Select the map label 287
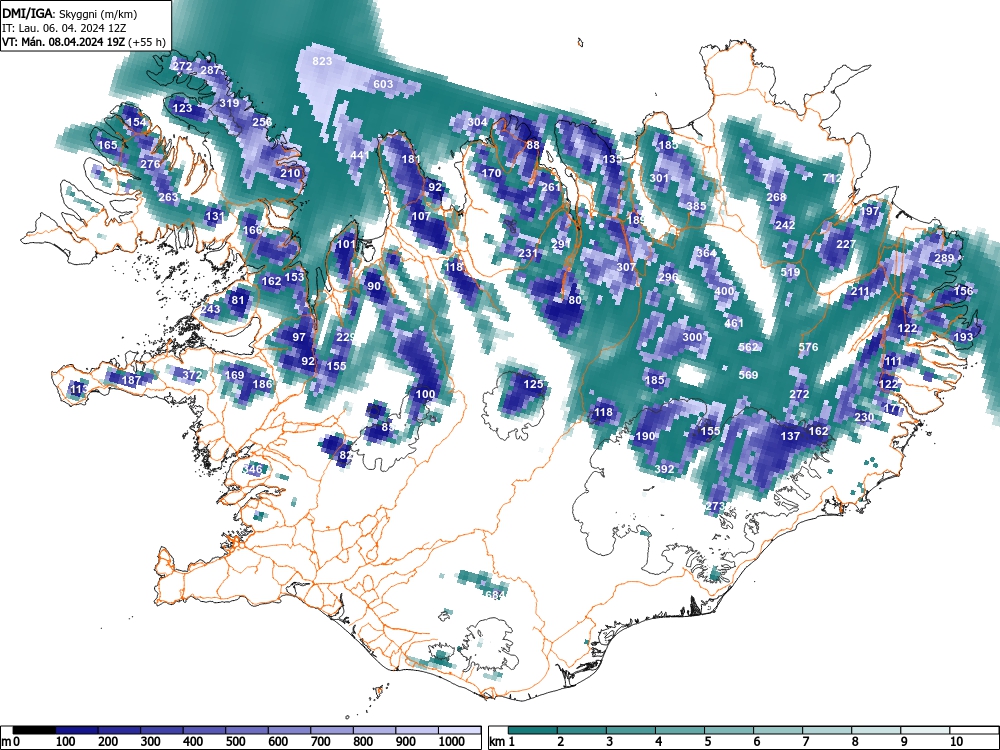 pyautogui.click(x=210, y=70)
